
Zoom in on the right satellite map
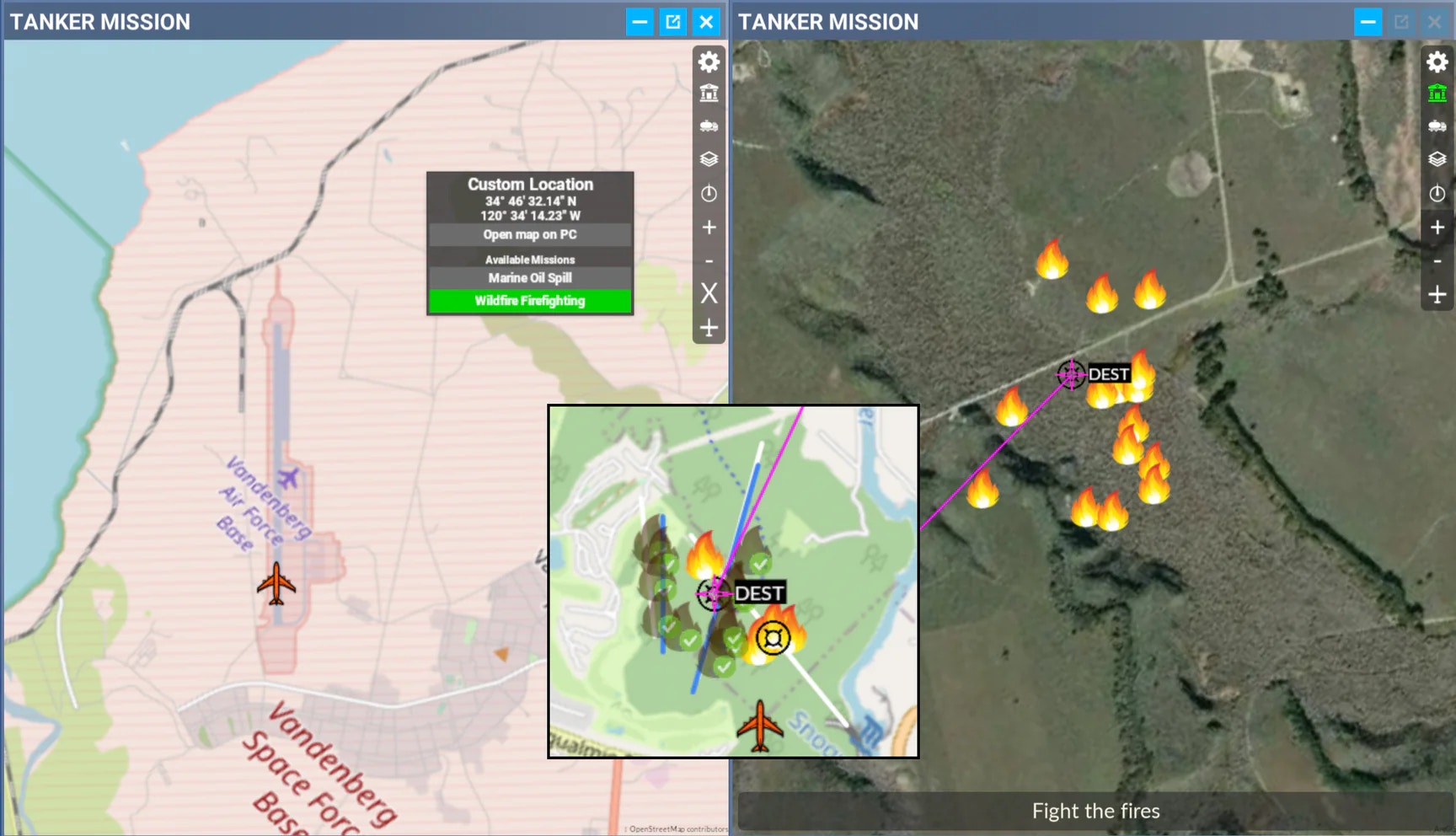click(x=1437, y=228)
